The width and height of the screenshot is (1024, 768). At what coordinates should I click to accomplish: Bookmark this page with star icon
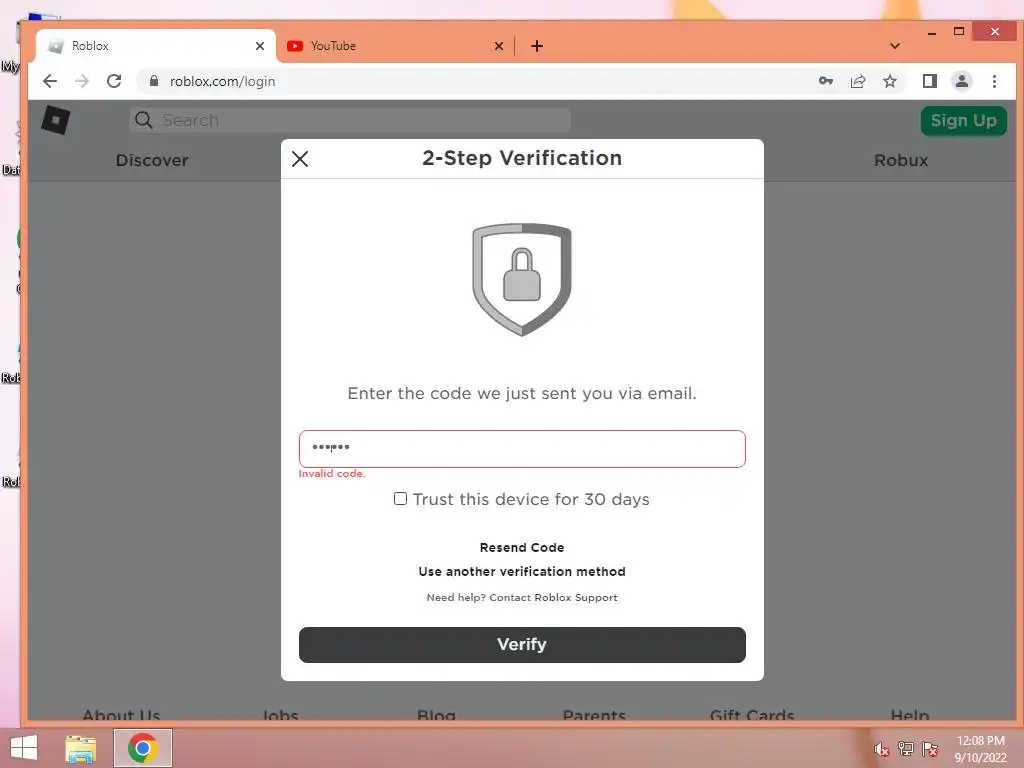pyautogui.click(x=889, y=81)
